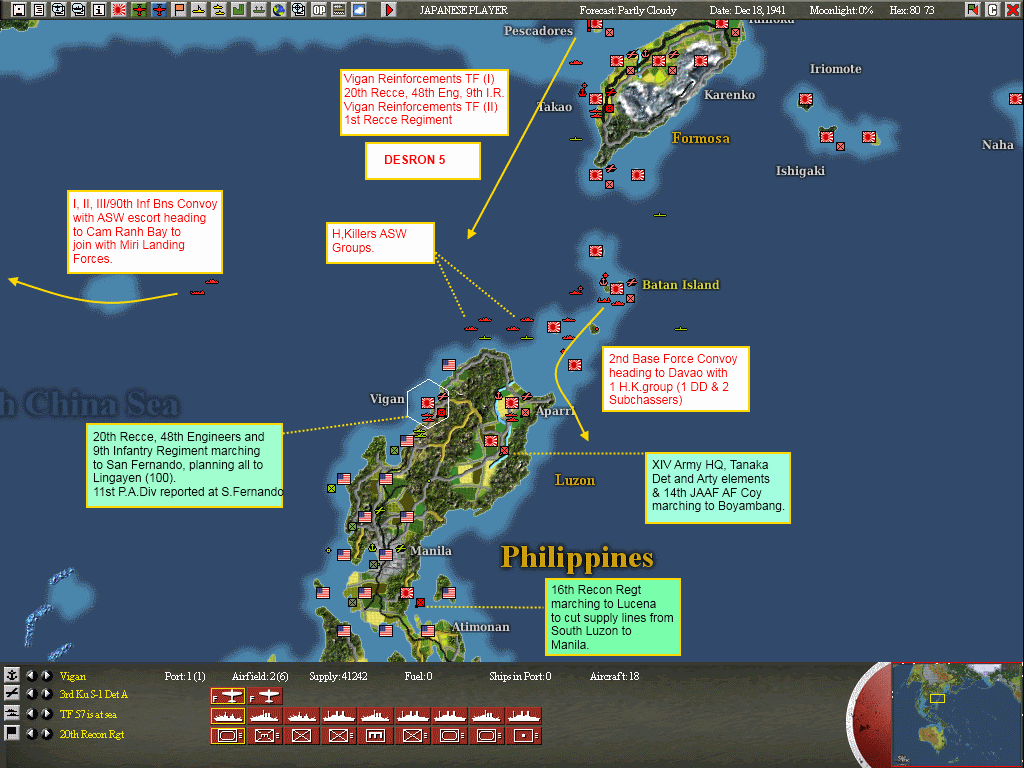Show previous air unit before 3rd Ku S-1

click(x=31, y=694)
